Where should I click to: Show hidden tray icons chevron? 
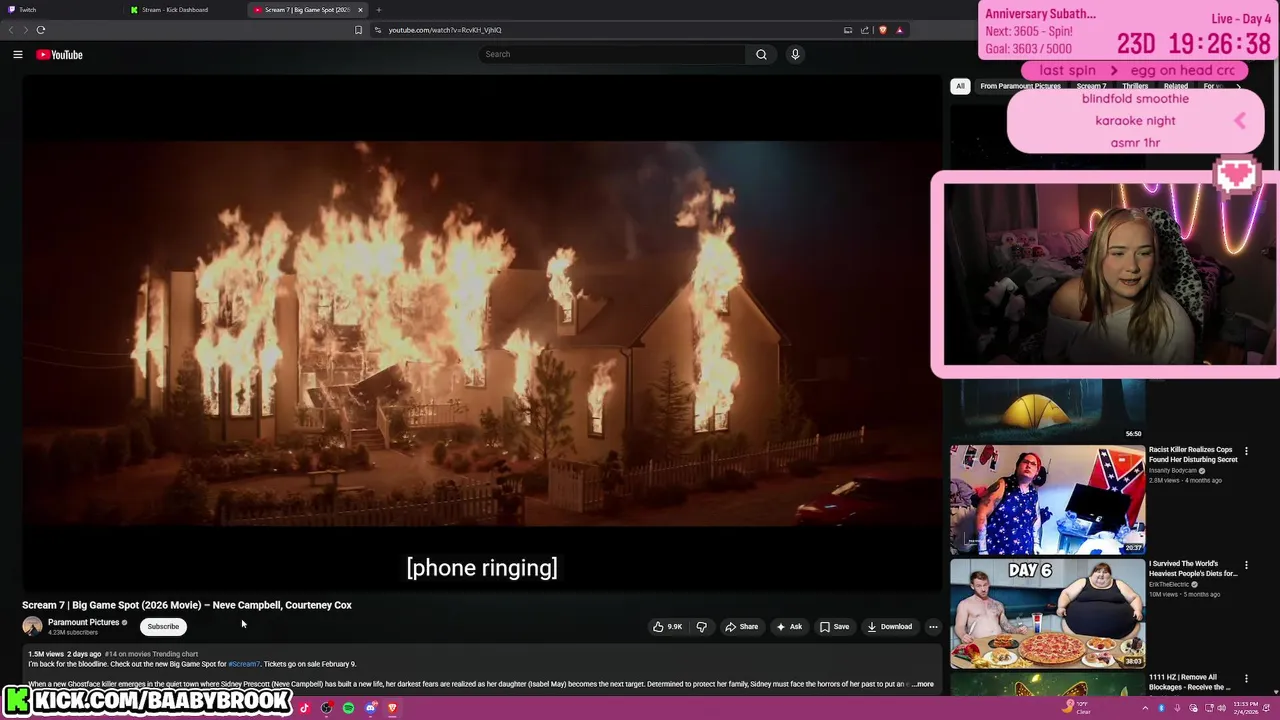pyautogui.click(x=1146, y=708)
